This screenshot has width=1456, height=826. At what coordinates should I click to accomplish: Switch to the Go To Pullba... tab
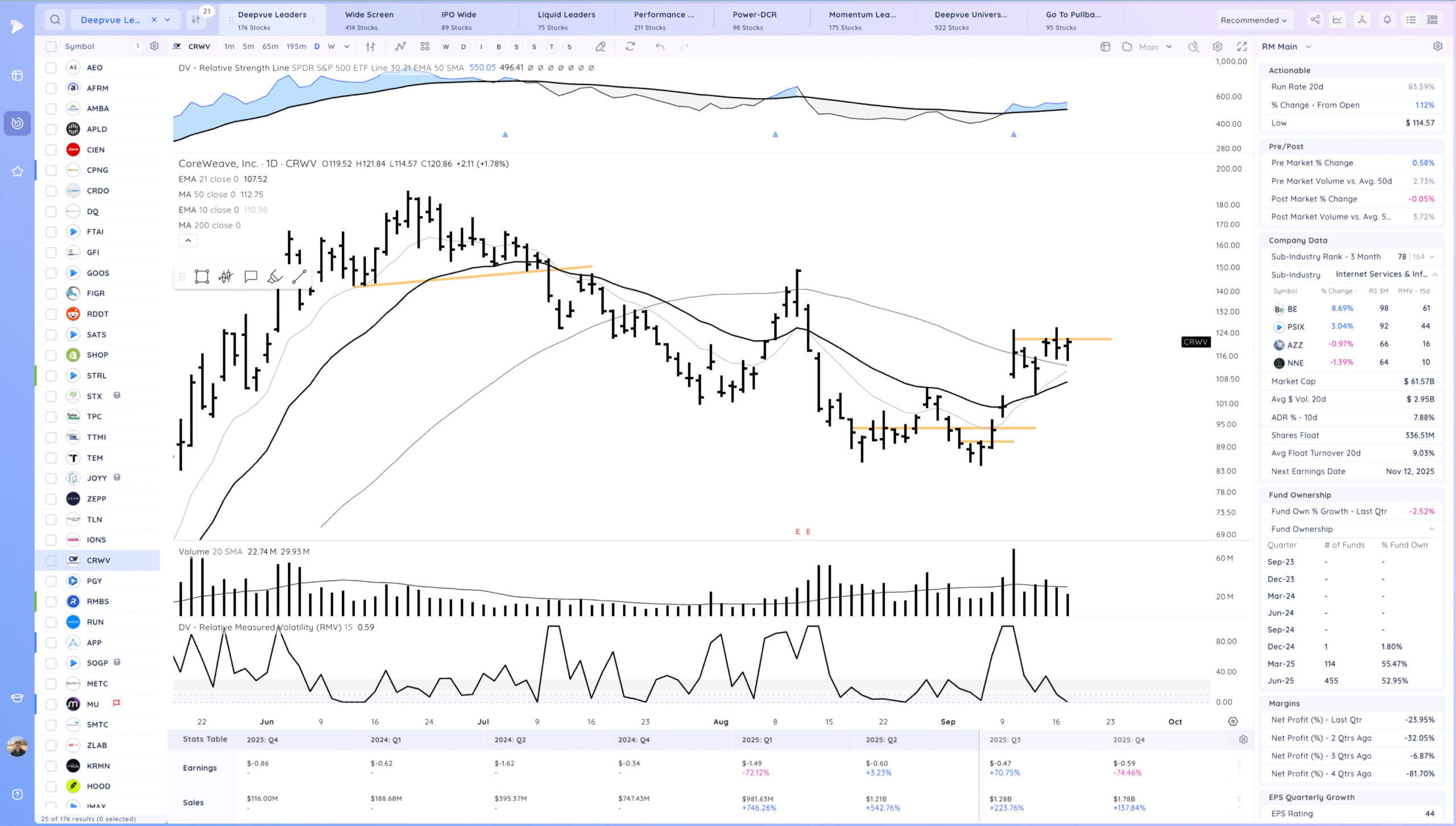(1073, 20)
